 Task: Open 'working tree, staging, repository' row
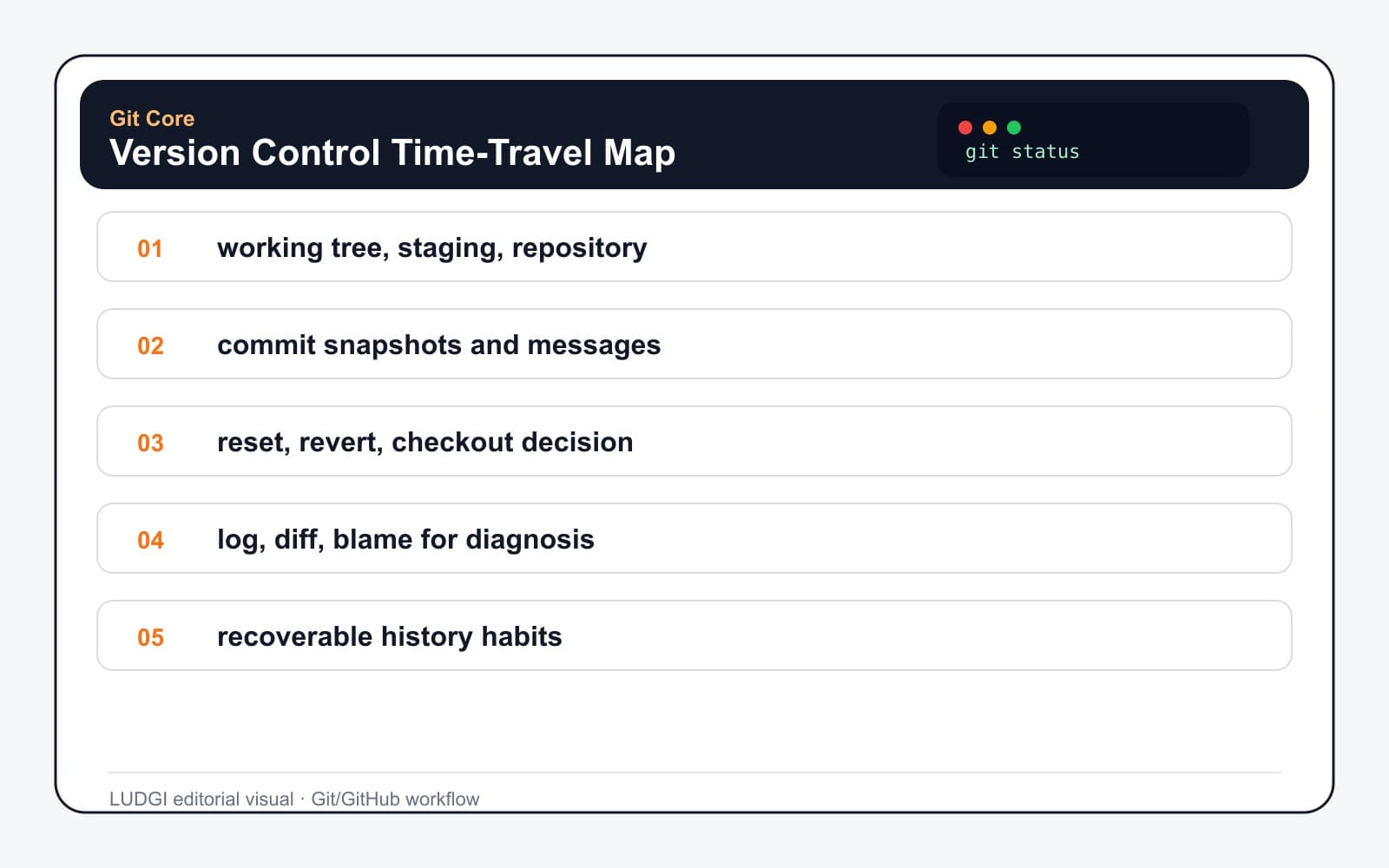(694, 247)
